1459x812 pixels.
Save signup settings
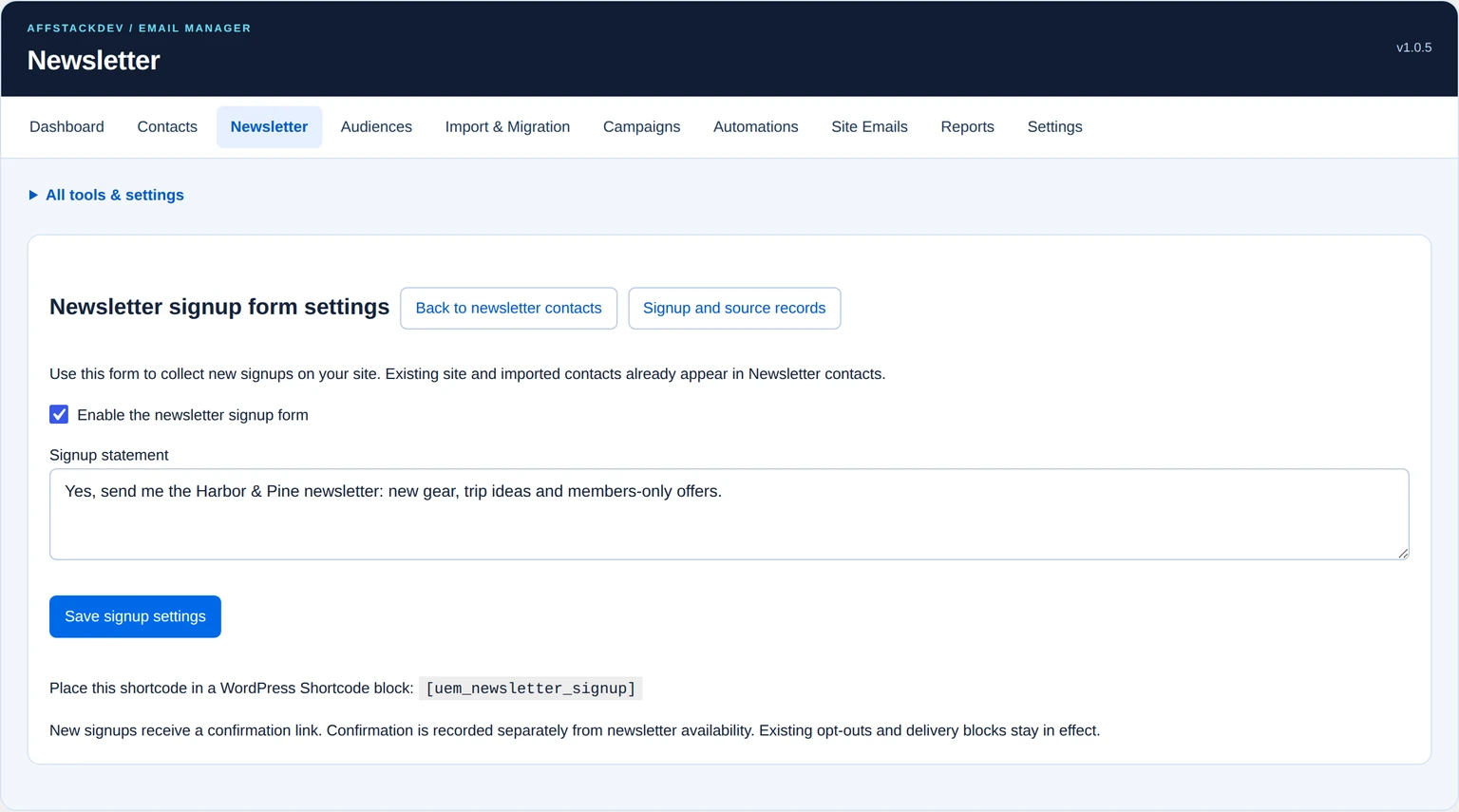tap(135, 616)
